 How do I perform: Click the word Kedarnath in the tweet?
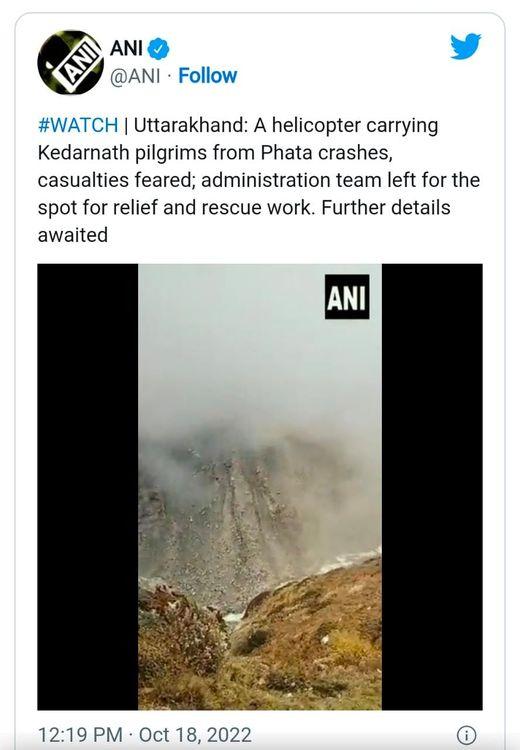(83, 153)
